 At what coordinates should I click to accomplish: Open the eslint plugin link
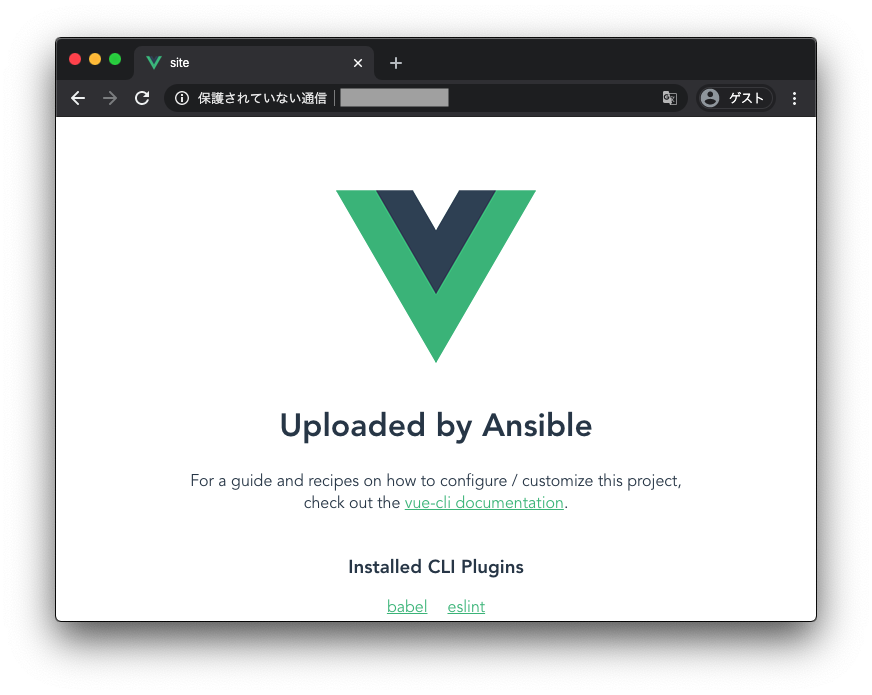click(x=466, y=607)
